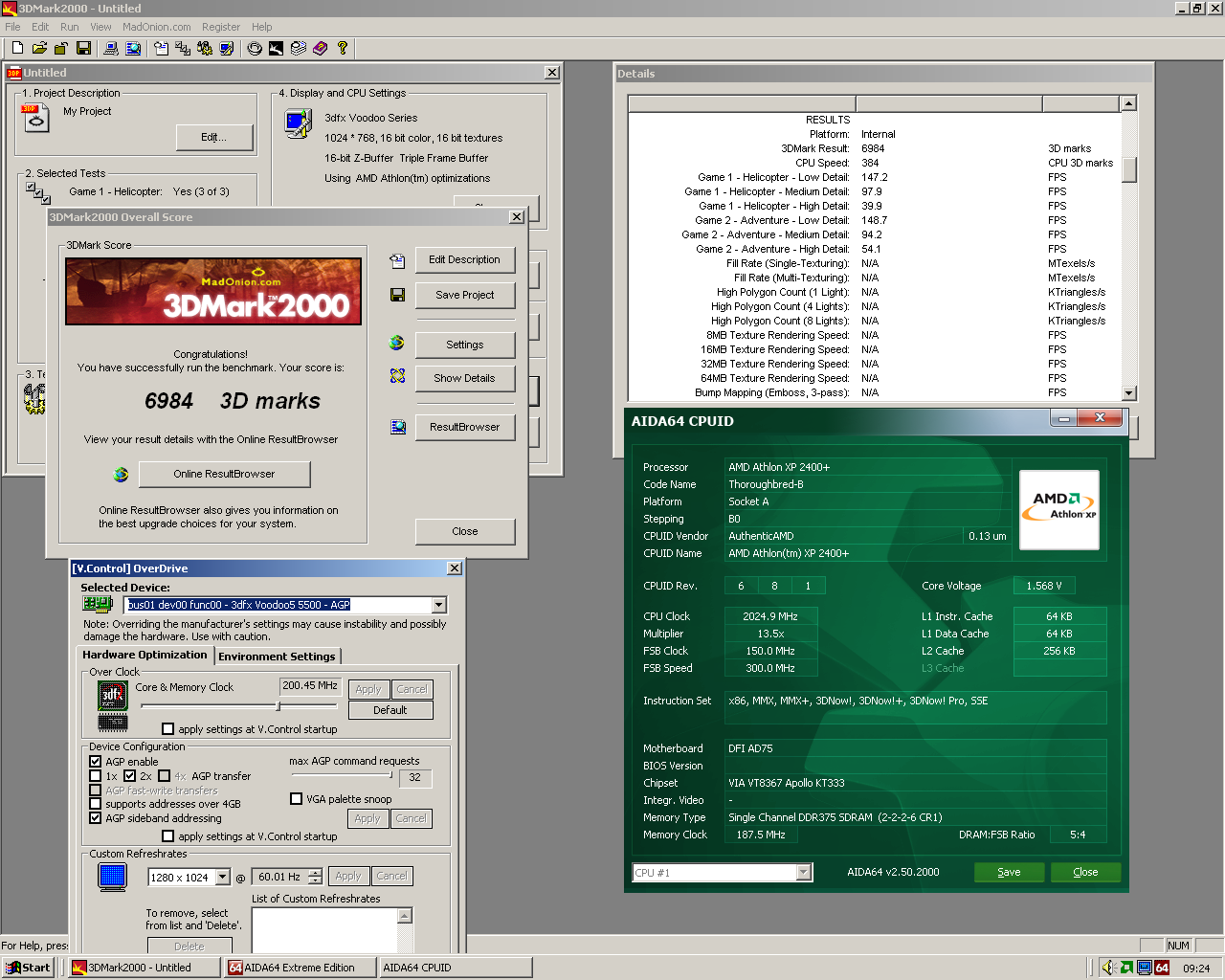Click the volume speaker tray icon
Image resolution: width=1225 pixels, height=980 pixels.
1110,968
